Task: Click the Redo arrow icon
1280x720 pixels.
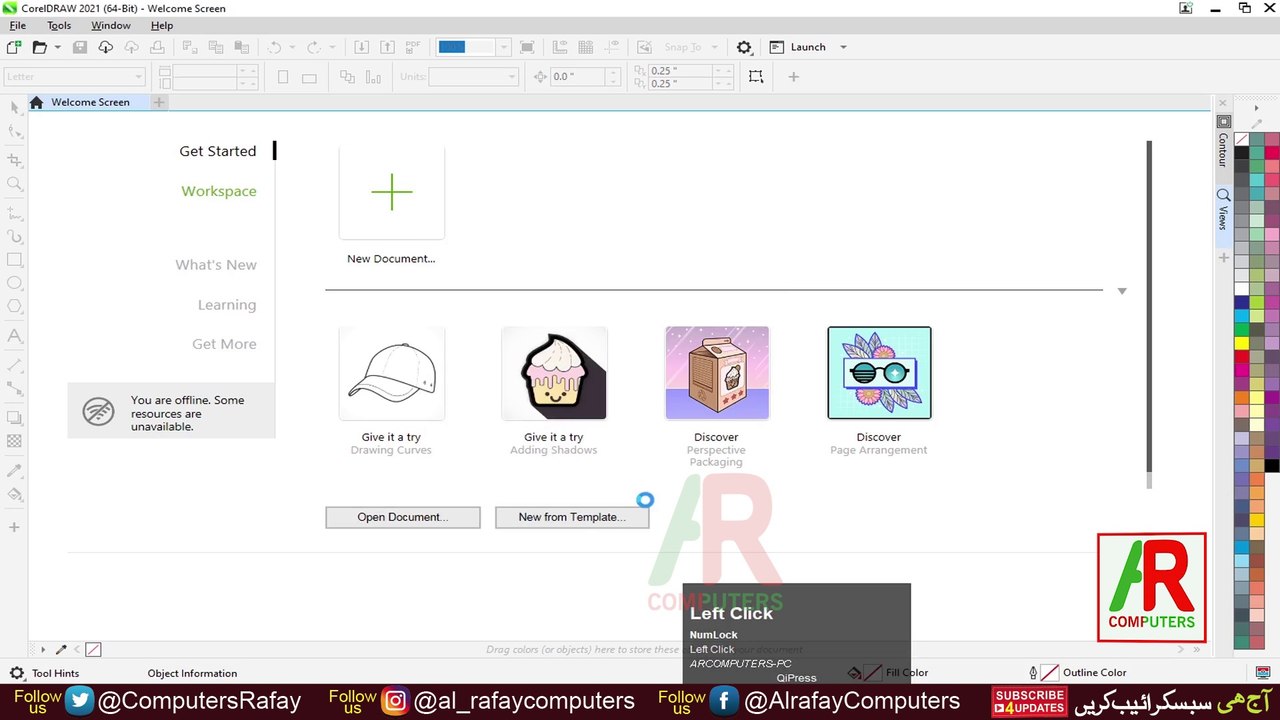Action: coord(314,47)
